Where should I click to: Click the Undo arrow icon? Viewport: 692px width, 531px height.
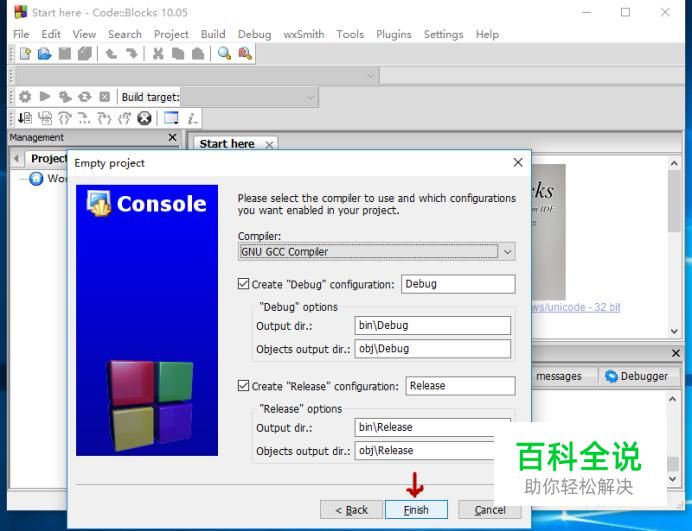[111, 54]
